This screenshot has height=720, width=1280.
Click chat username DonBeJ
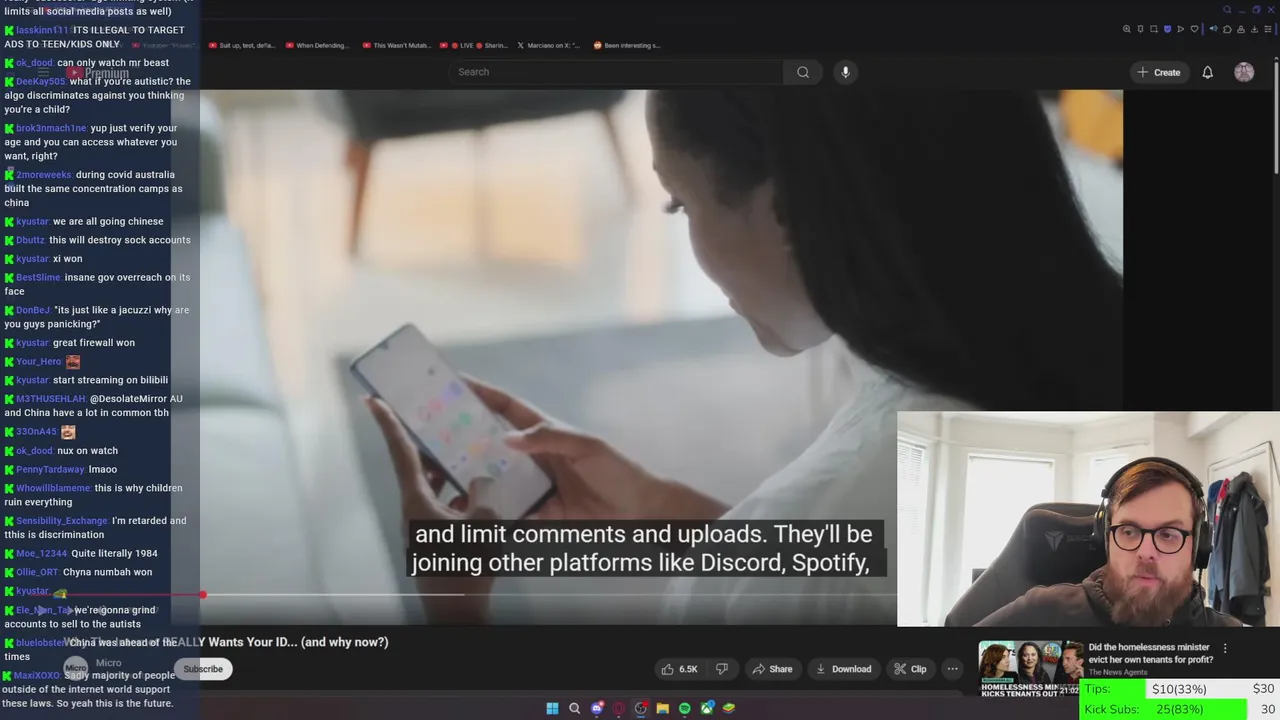click(x=33, y=310)
